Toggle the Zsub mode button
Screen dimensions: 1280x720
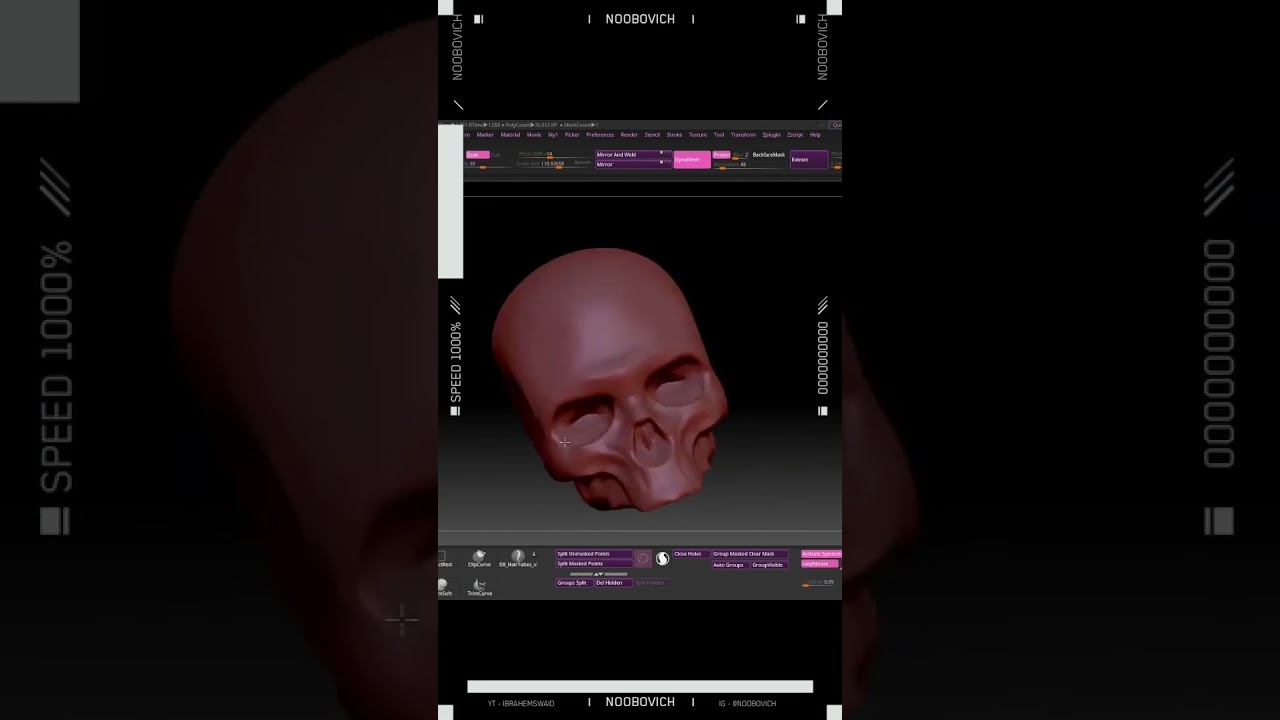tap(477, 155)
